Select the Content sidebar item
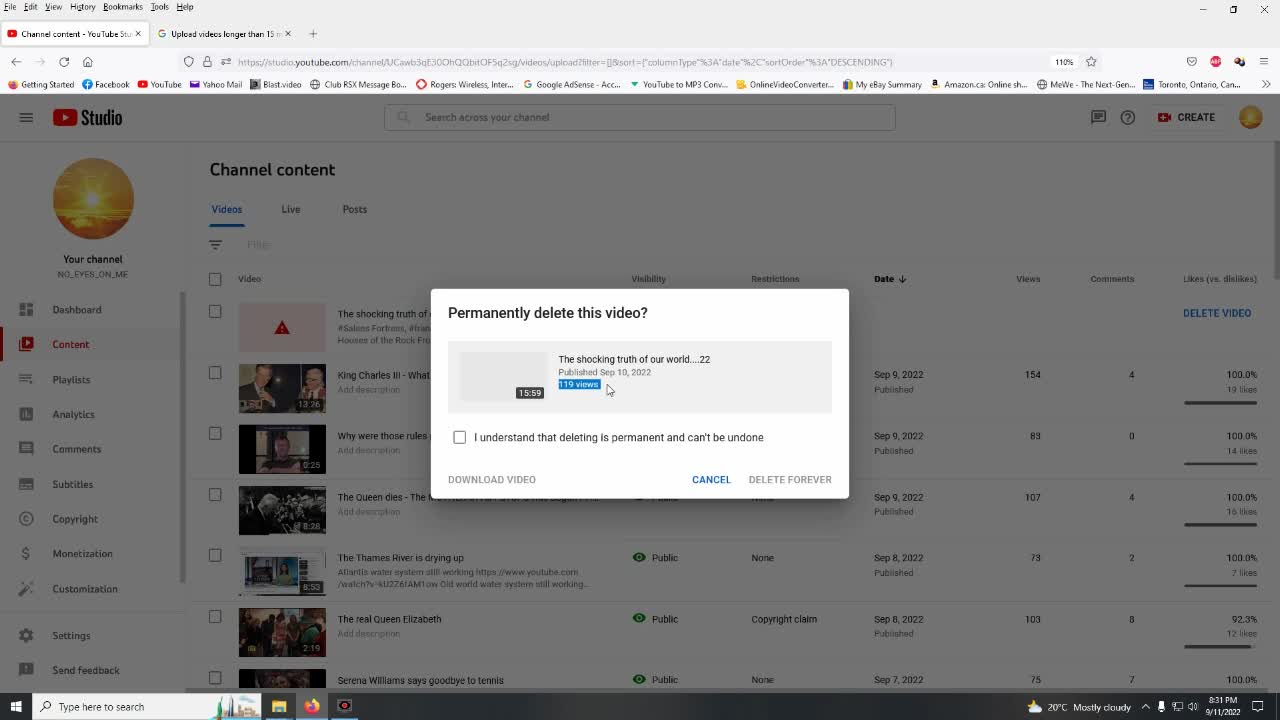The width and height of the screenshot is (1280, 720). (90, 344)
